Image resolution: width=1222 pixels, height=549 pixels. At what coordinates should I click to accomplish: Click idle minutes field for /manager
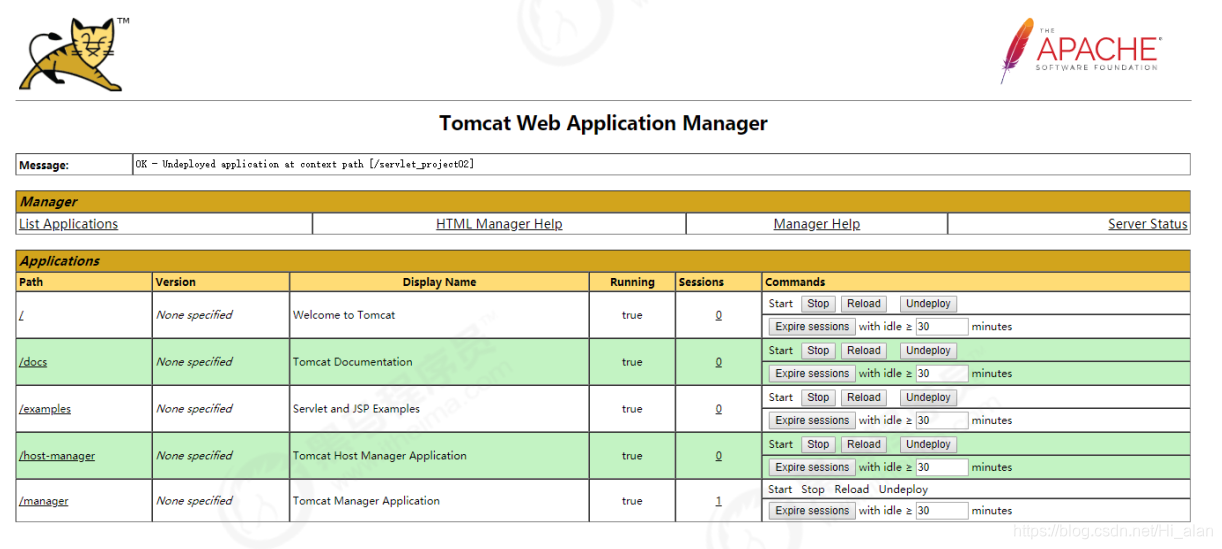click(942, 511)
